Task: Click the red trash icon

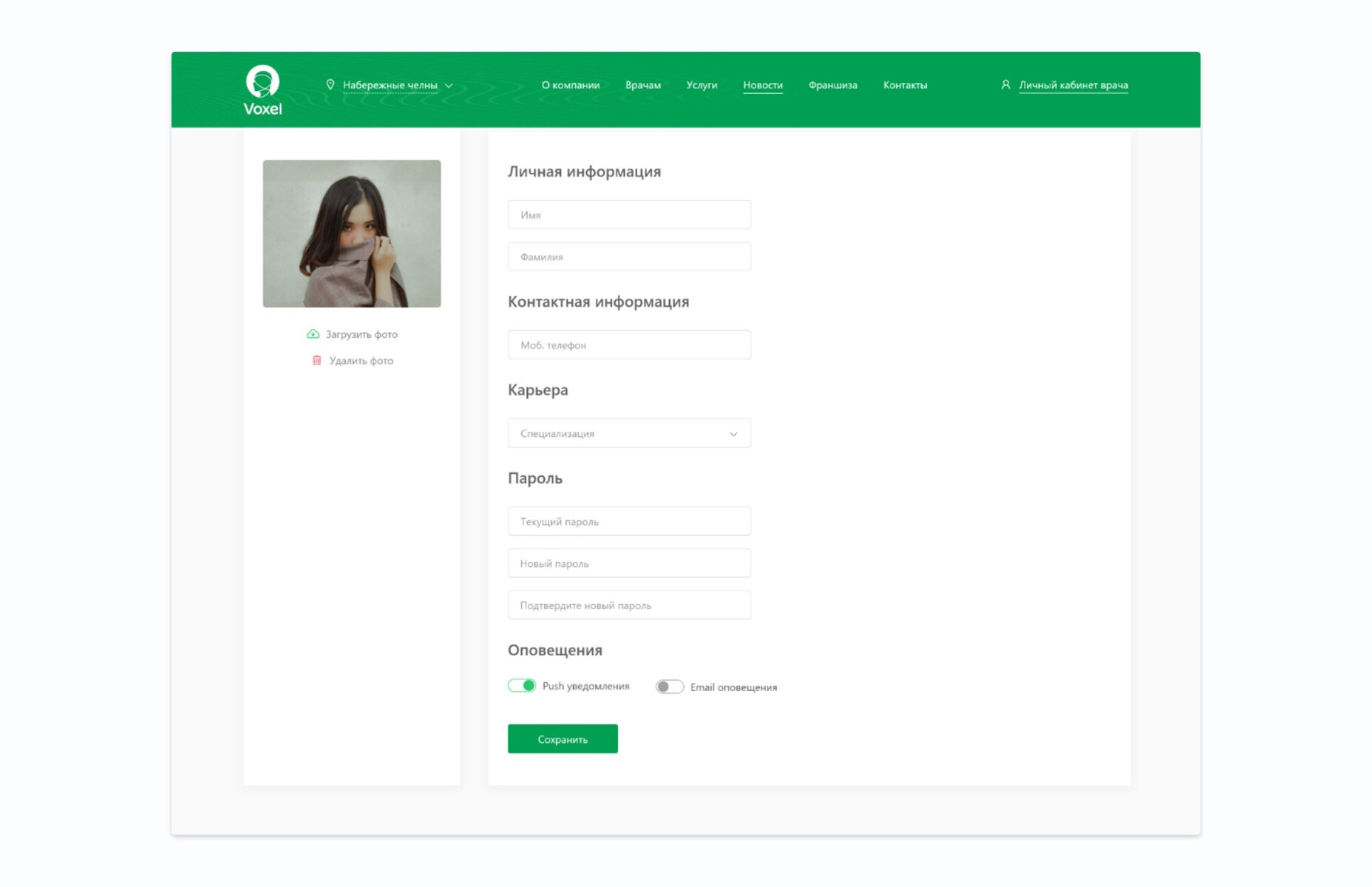Action: tap(316, 360)
